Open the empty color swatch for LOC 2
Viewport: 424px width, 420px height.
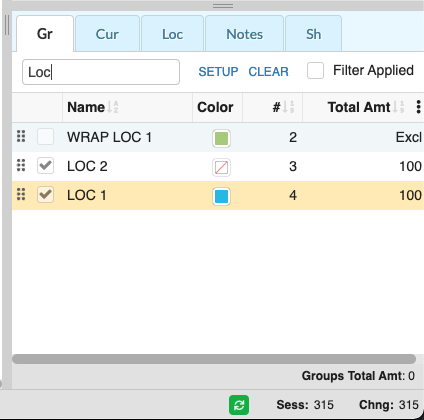coord(221,167)
